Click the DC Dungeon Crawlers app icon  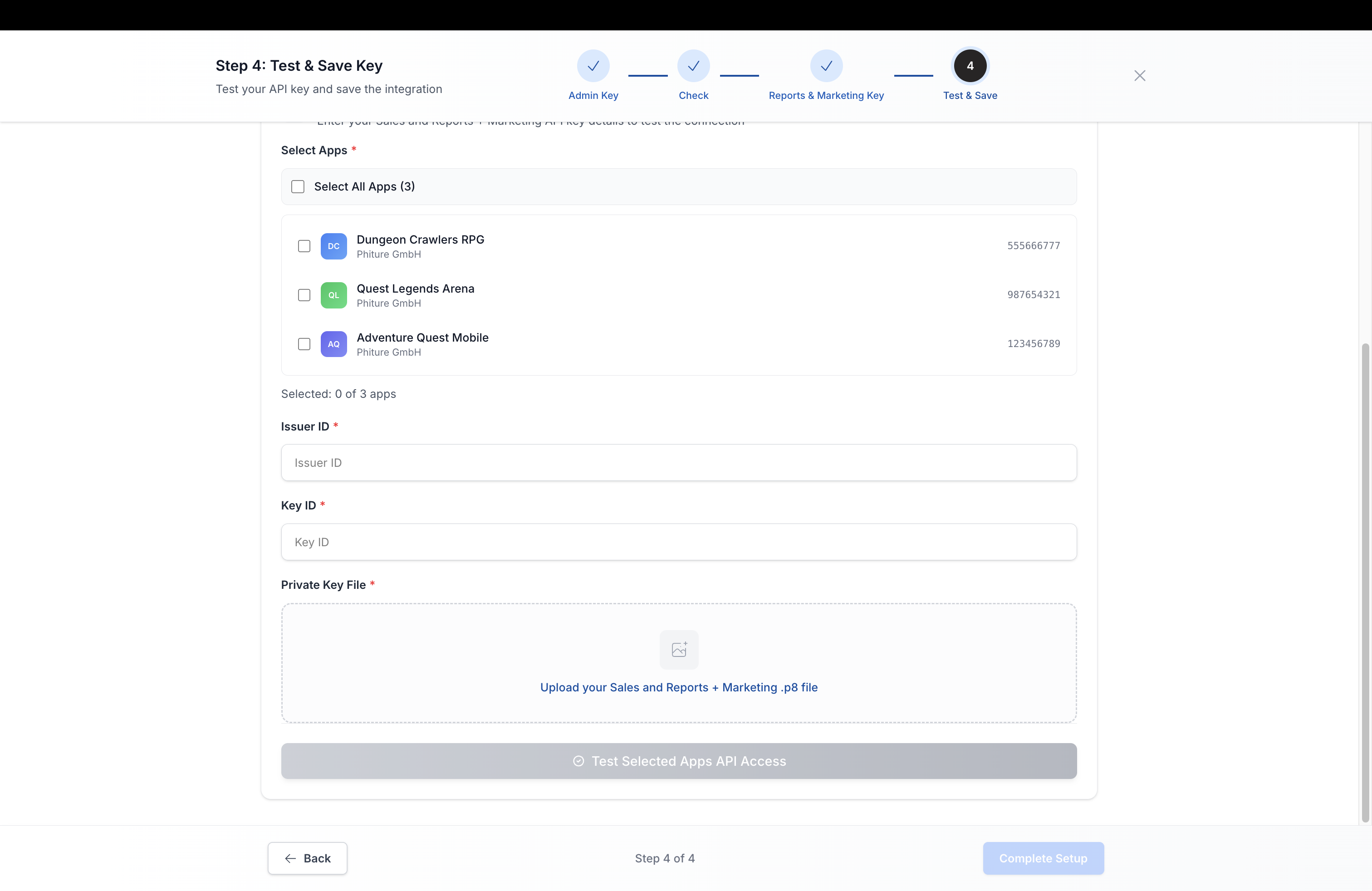coord(334,246)
